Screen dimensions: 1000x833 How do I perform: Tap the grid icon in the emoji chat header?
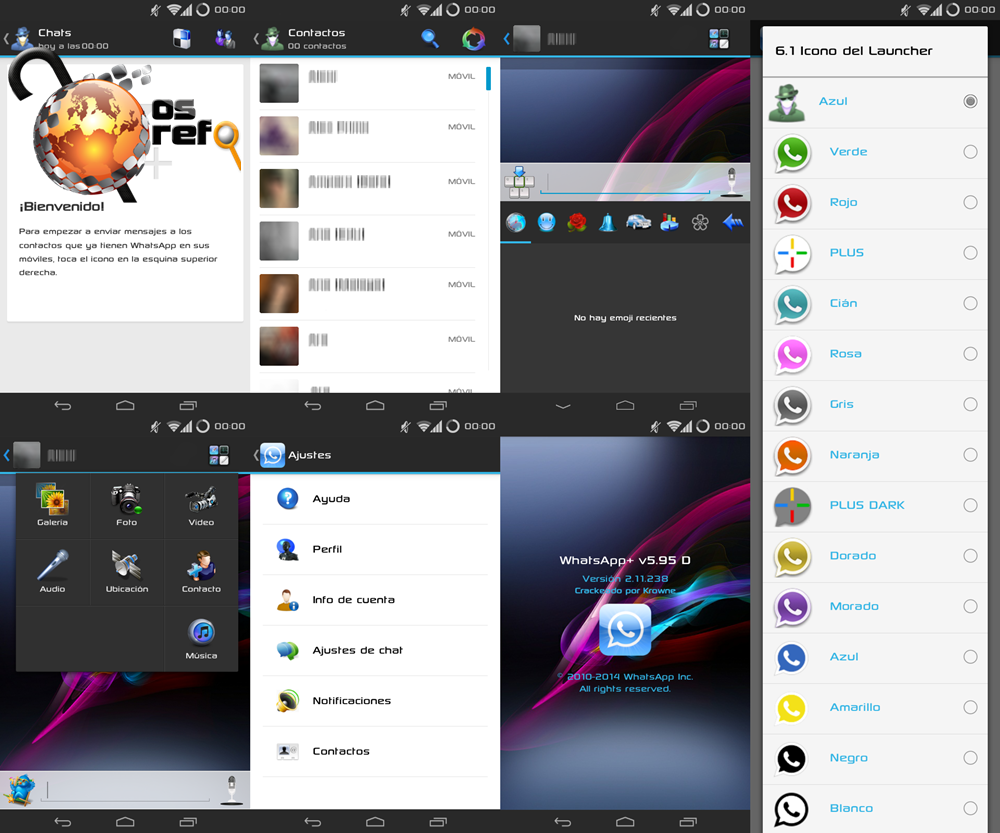coord(719,39)
